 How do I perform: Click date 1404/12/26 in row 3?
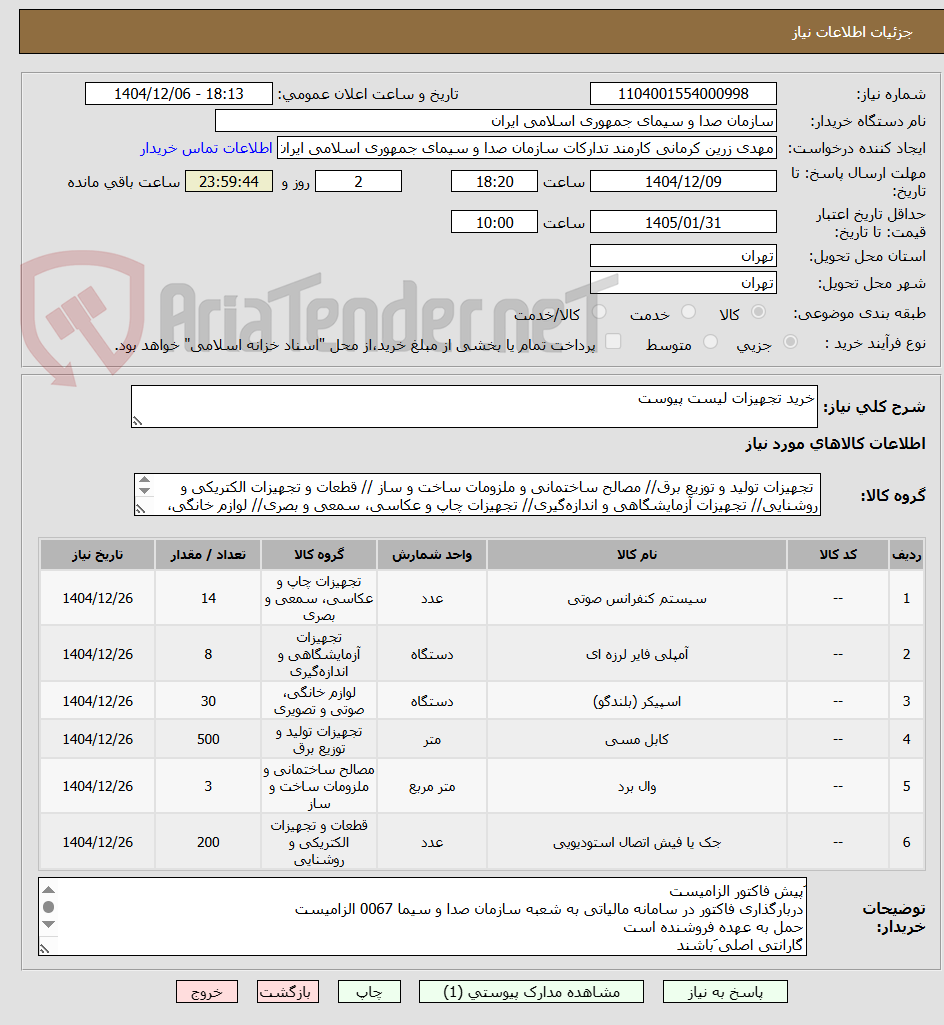(x=97, y=701)
